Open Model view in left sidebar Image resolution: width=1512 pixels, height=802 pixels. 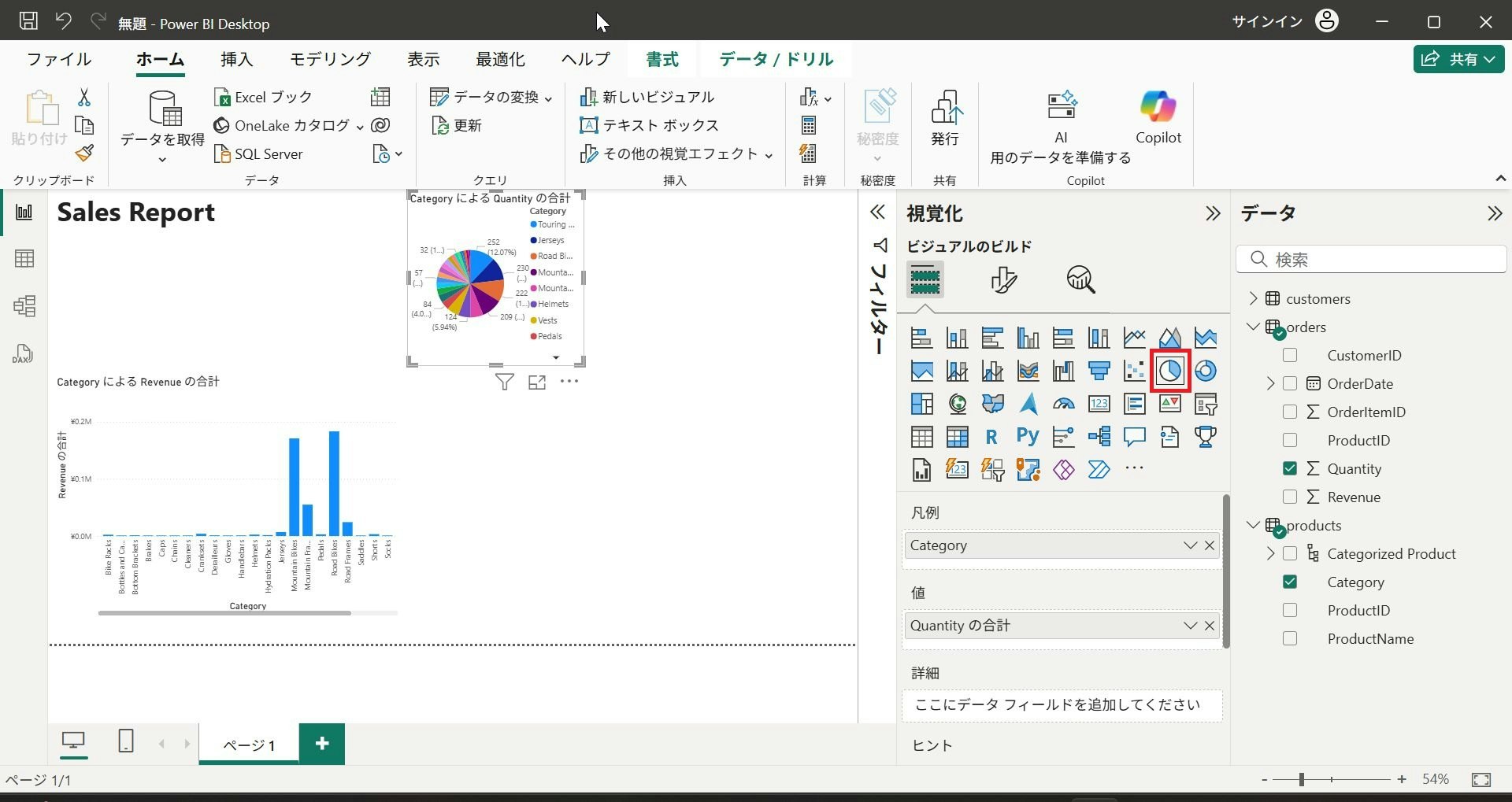(24, 306)
